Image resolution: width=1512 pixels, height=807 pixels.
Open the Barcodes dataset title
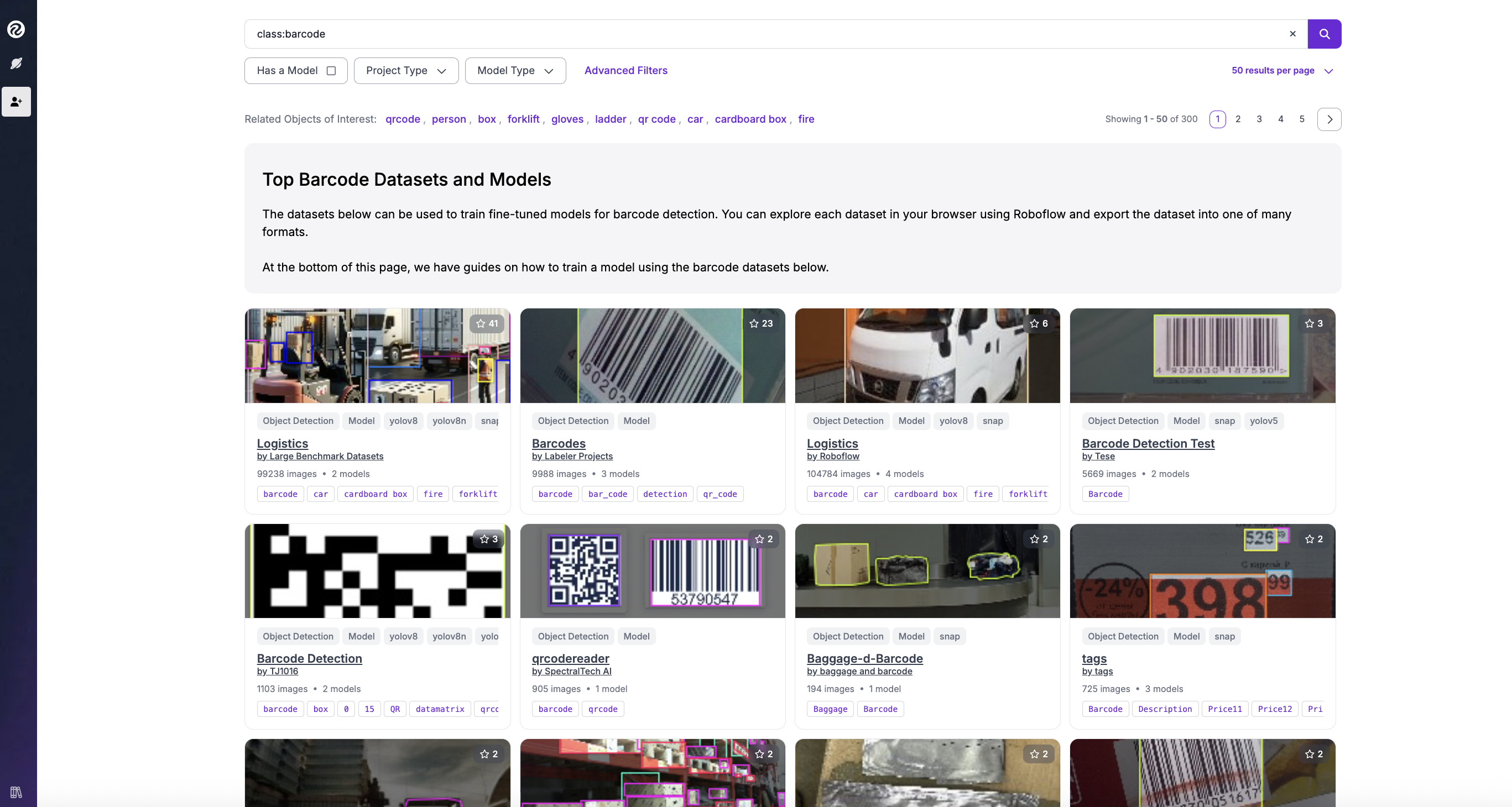pyautogui.click(x=558, y=443)
